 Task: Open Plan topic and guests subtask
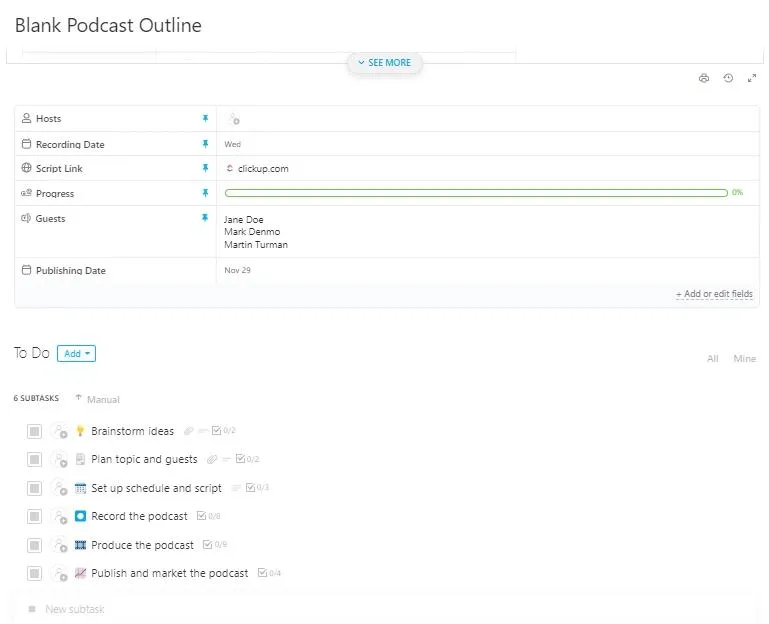click(x=144, y=459)
